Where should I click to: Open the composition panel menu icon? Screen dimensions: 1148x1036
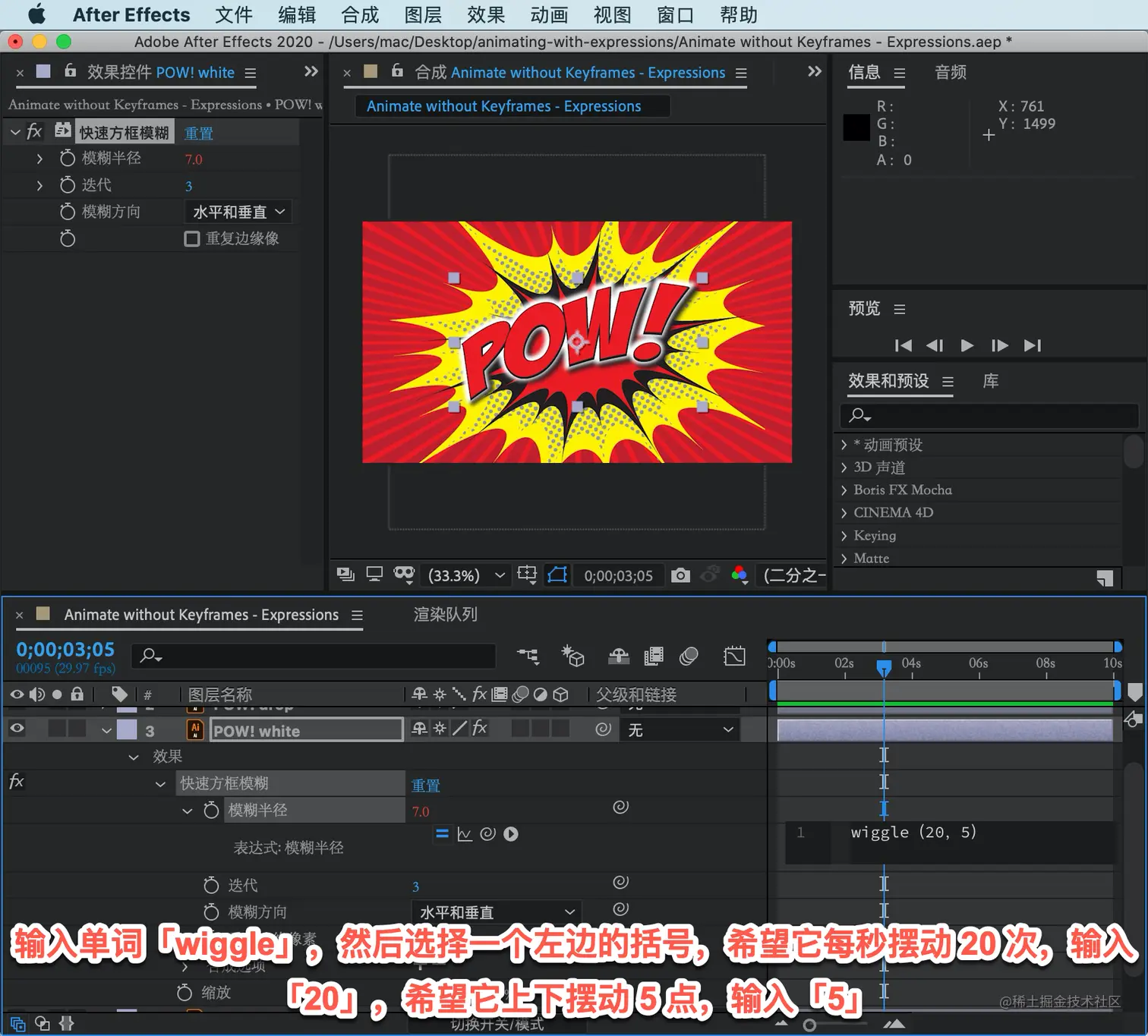[741, 73]
